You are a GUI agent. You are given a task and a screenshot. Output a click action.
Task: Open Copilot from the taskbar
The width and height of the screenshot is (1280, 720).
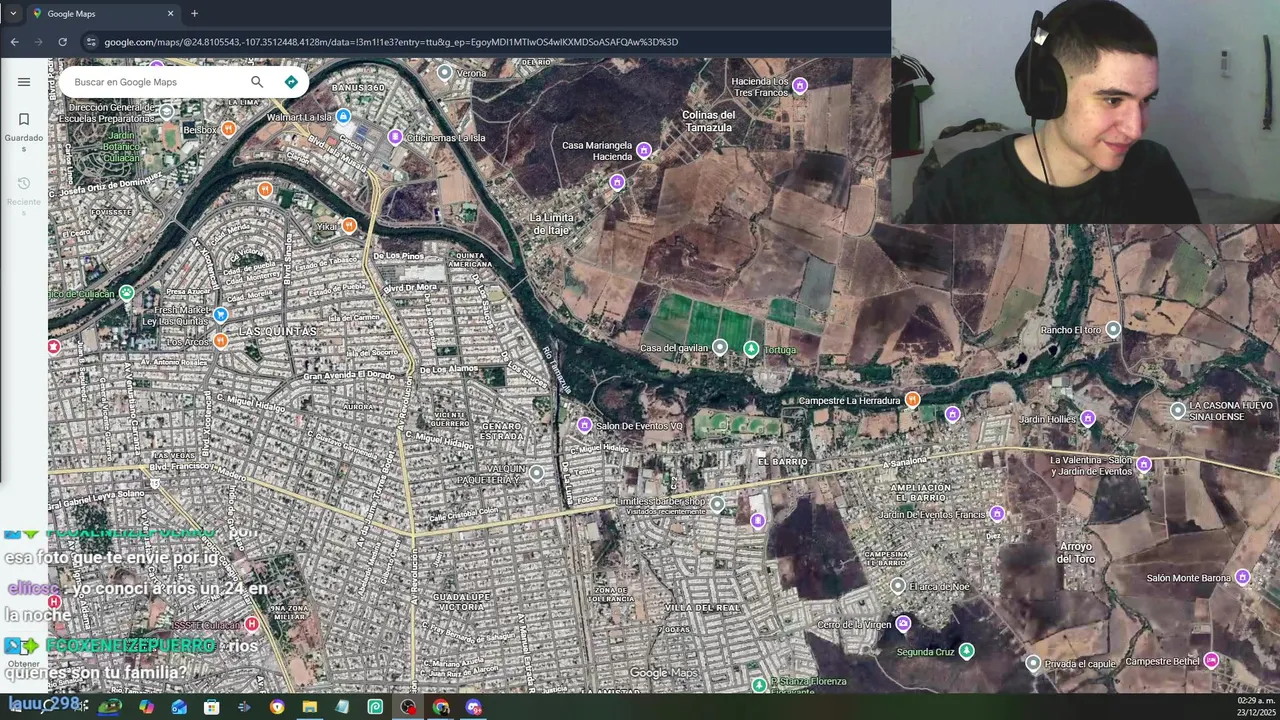point(147,707)
